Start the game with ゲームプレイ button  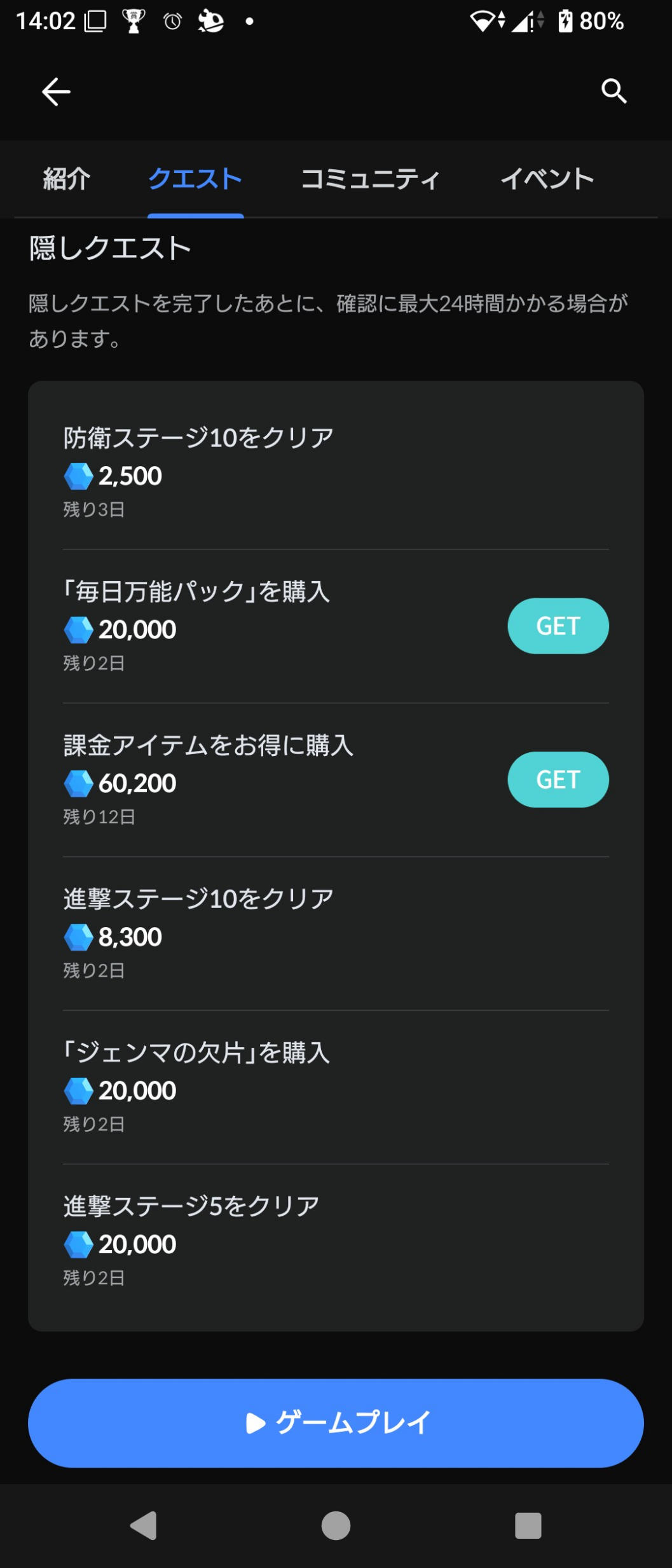pyautogui.click(x=336, y=1423)
